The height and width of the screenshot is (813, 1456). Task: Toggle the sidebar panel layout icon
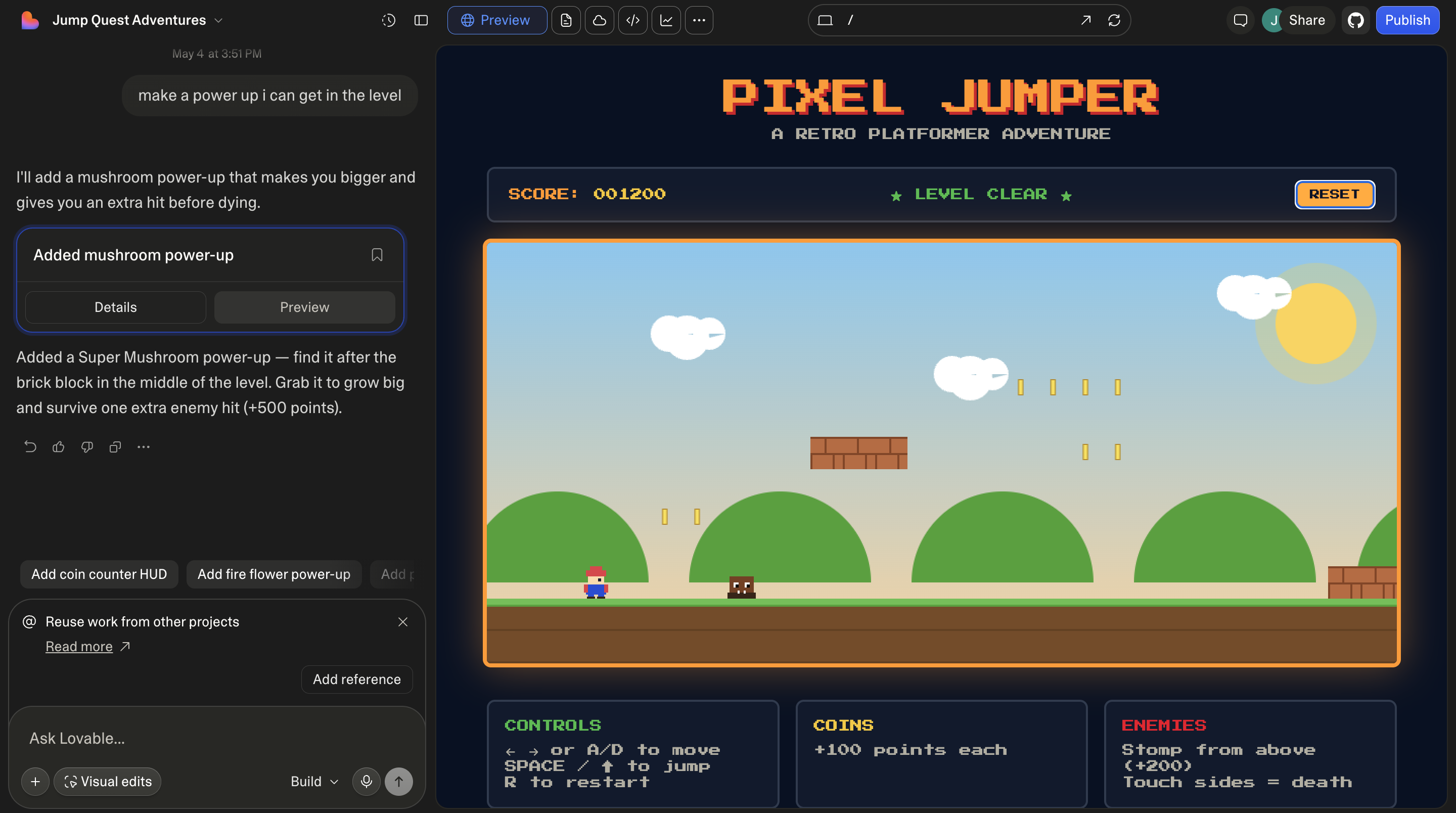coord(421,20)
